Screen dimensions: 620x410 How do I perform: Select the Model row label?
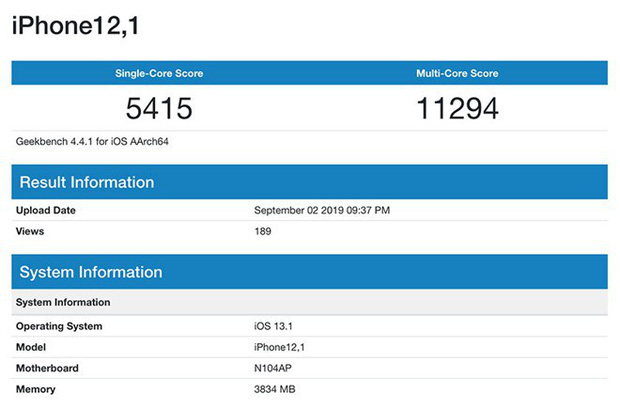32,347
